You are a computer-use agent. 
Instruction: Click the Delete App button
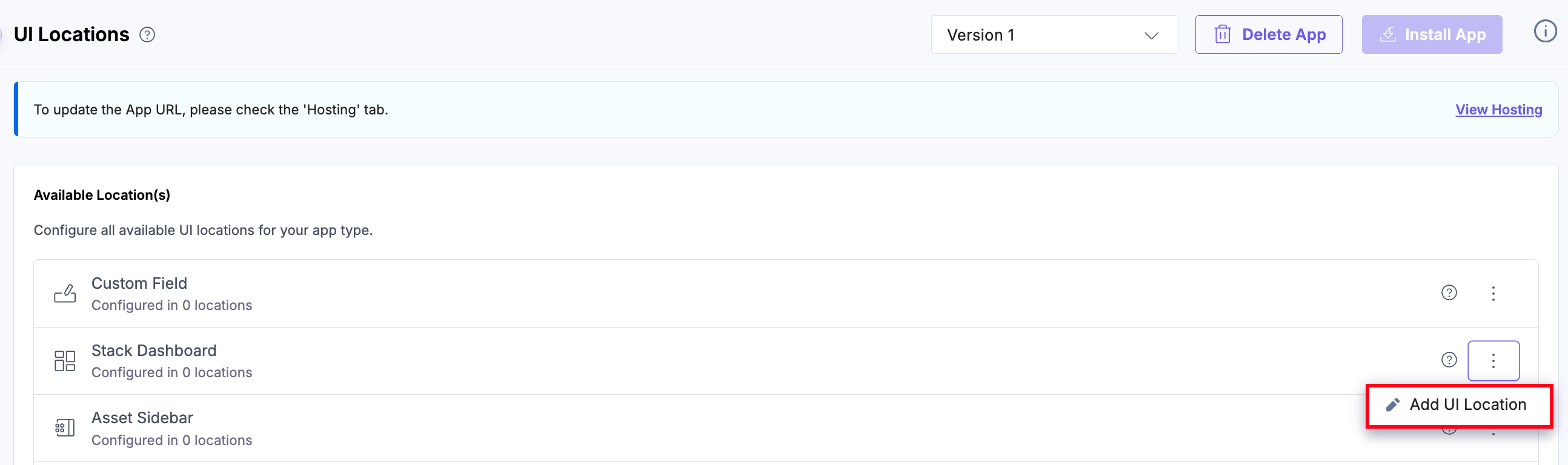point(1268,35)
